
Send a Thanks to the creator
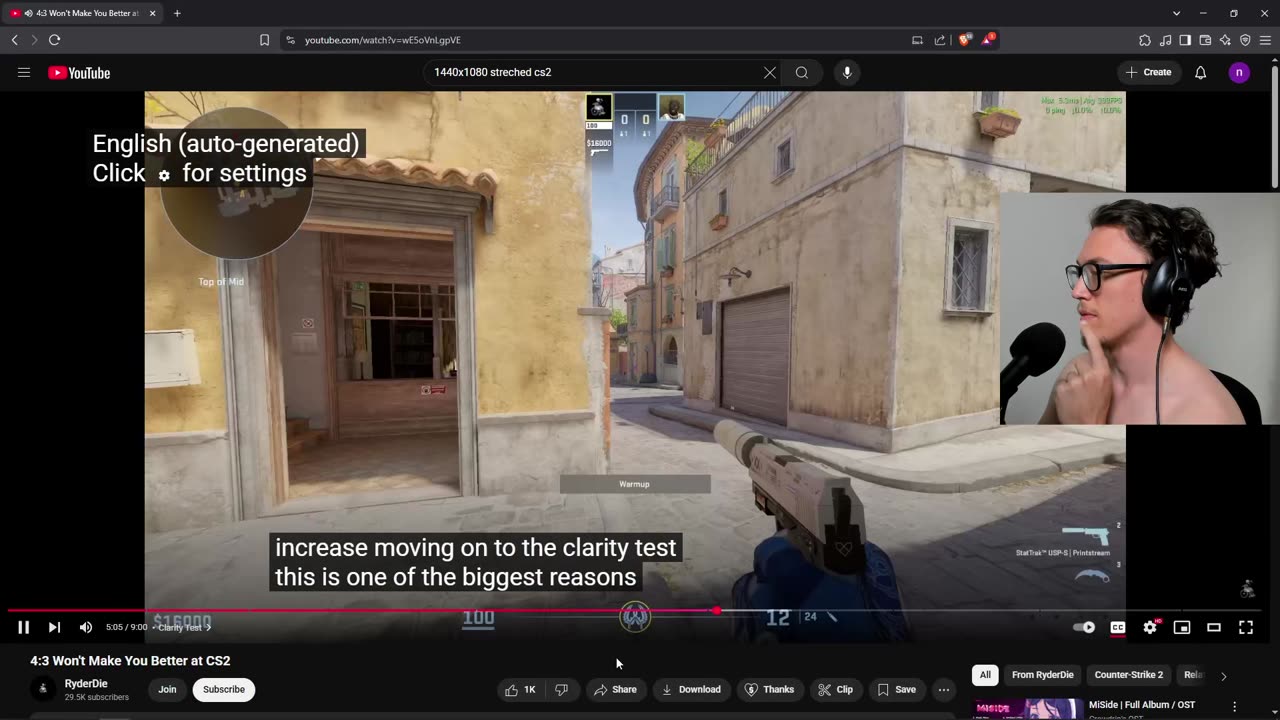(769, 689)
